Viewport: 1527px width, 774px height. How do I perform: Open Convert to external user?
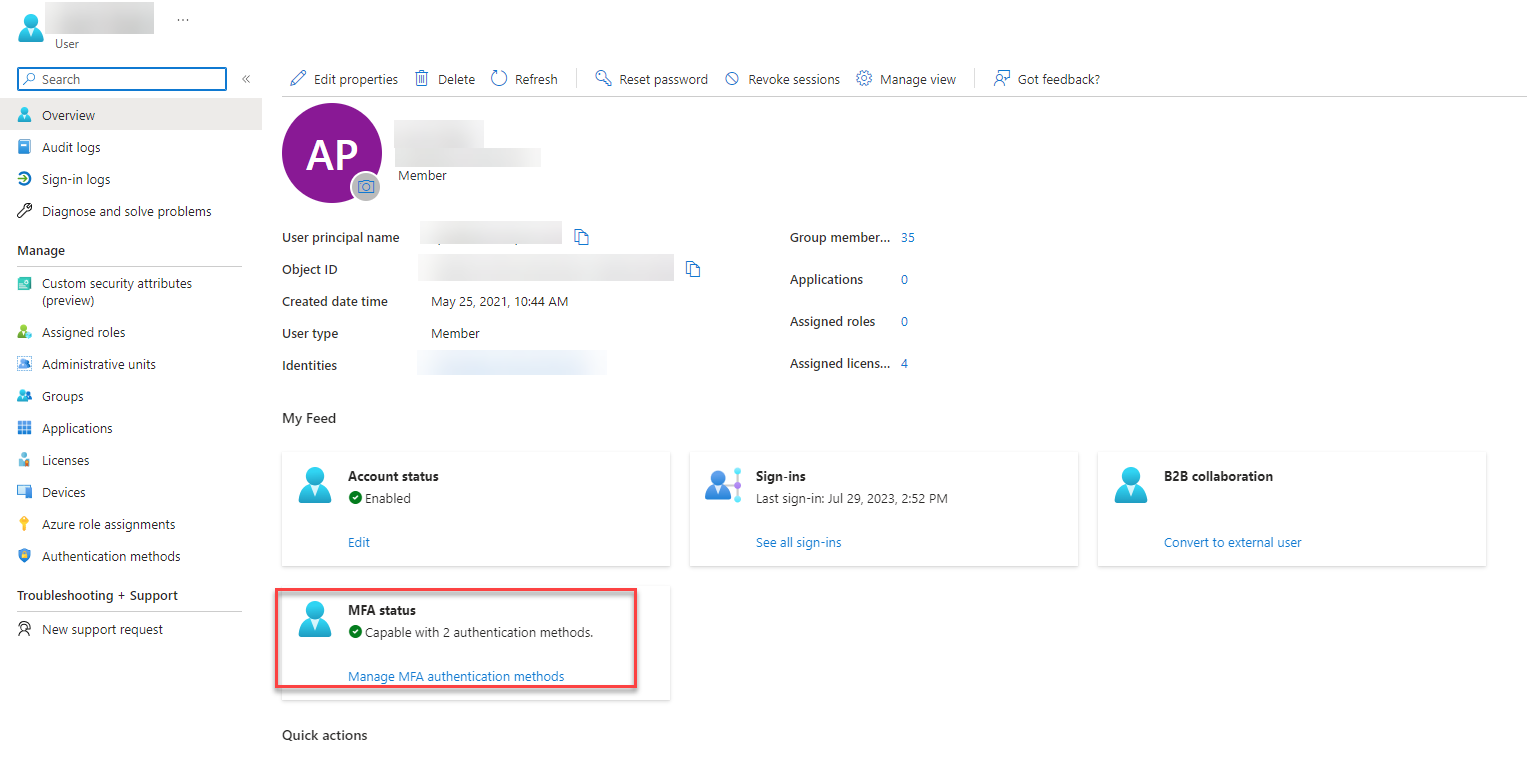(1232, 542)
